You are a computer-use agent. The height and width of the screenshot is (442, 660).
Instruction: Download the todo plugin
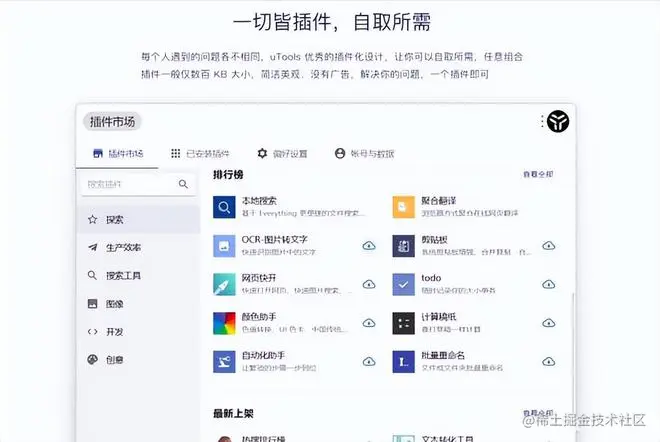click(548, 284)
